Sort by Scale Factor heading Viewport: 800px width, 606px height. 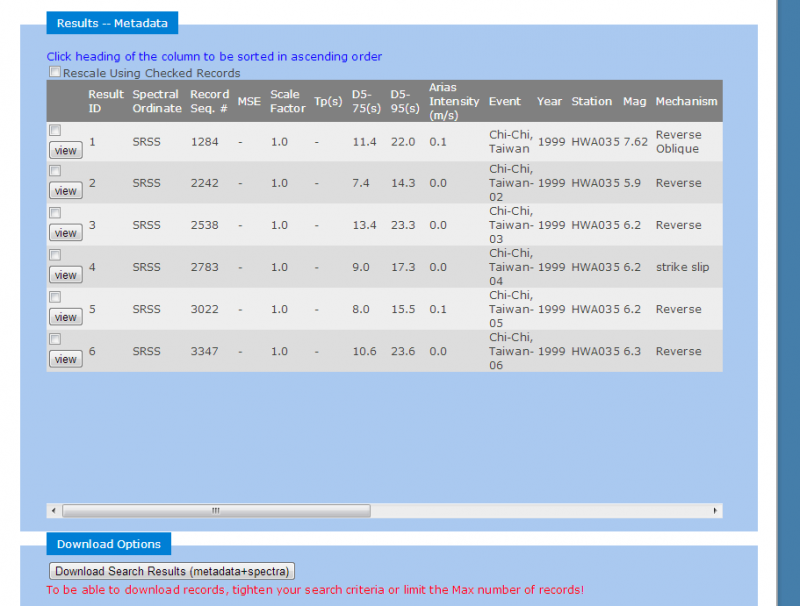[287, 101]
